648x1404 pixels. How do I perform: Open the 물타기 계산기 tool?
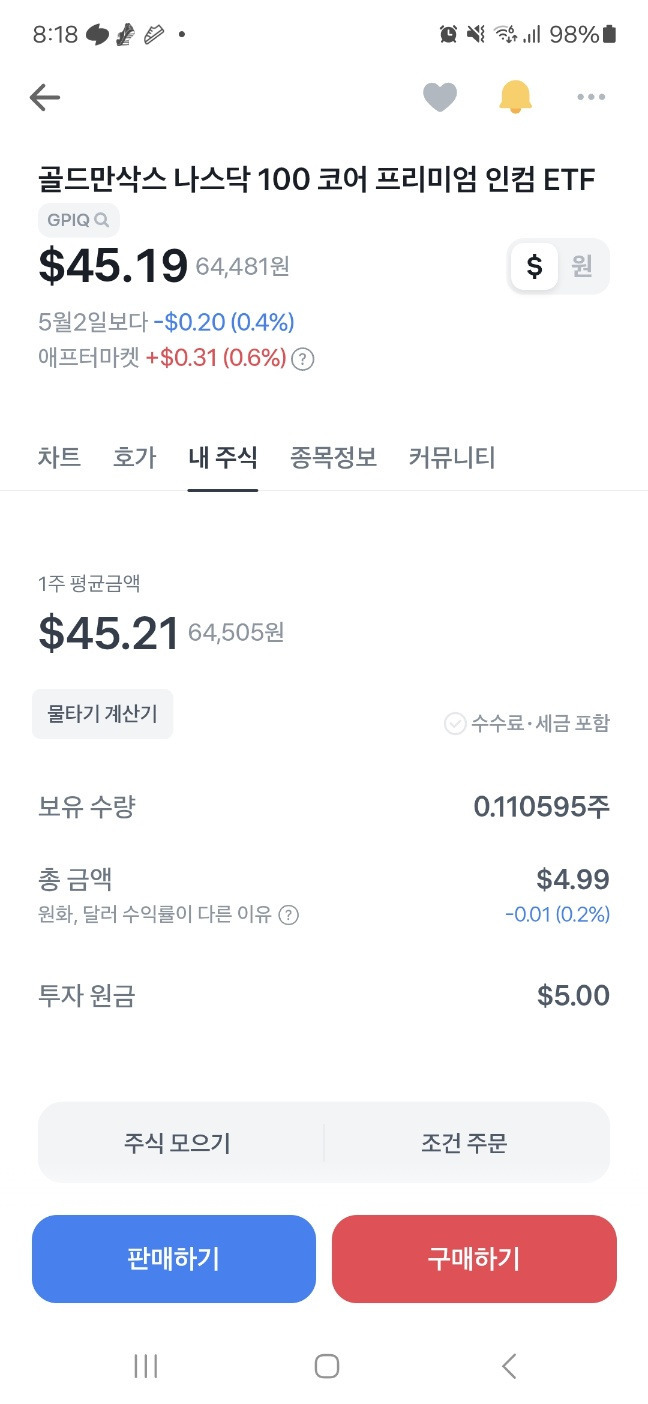[x=102, y=713]
